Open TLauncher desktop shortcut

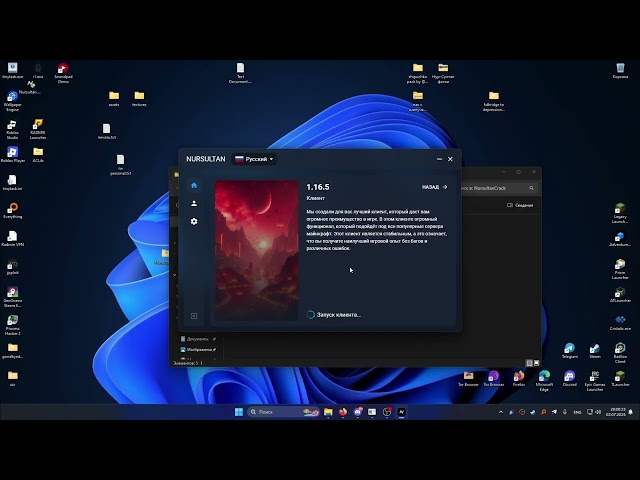tap(620, 378)
